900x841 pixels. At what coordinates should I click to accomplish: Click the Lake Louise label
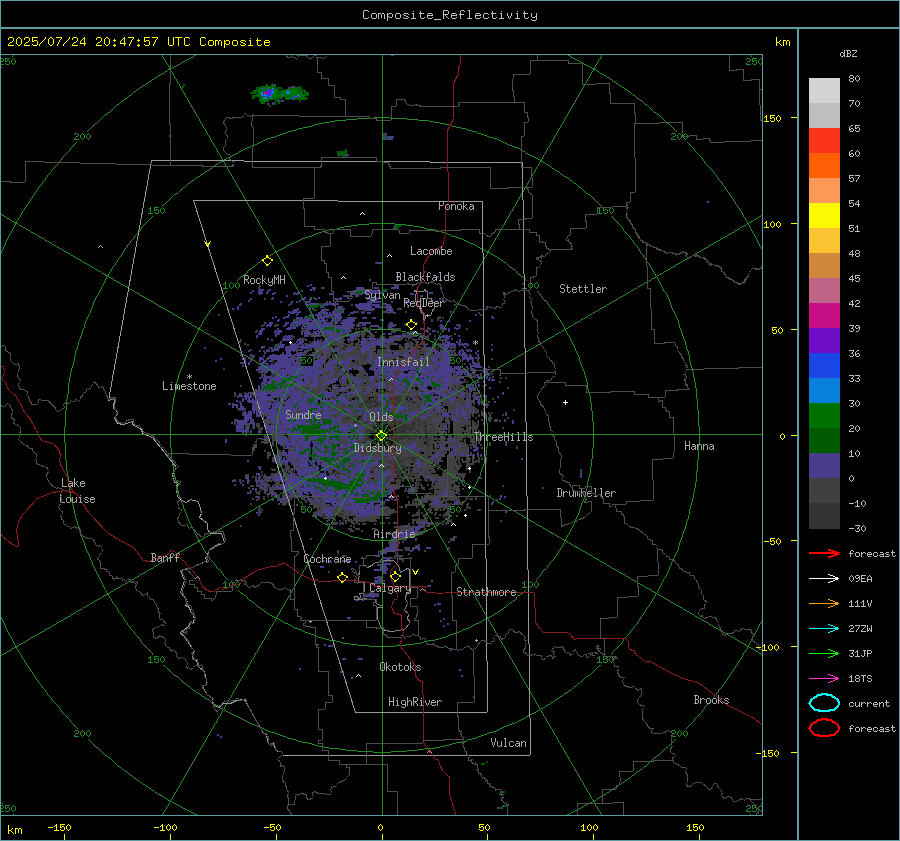click(78, 491)
